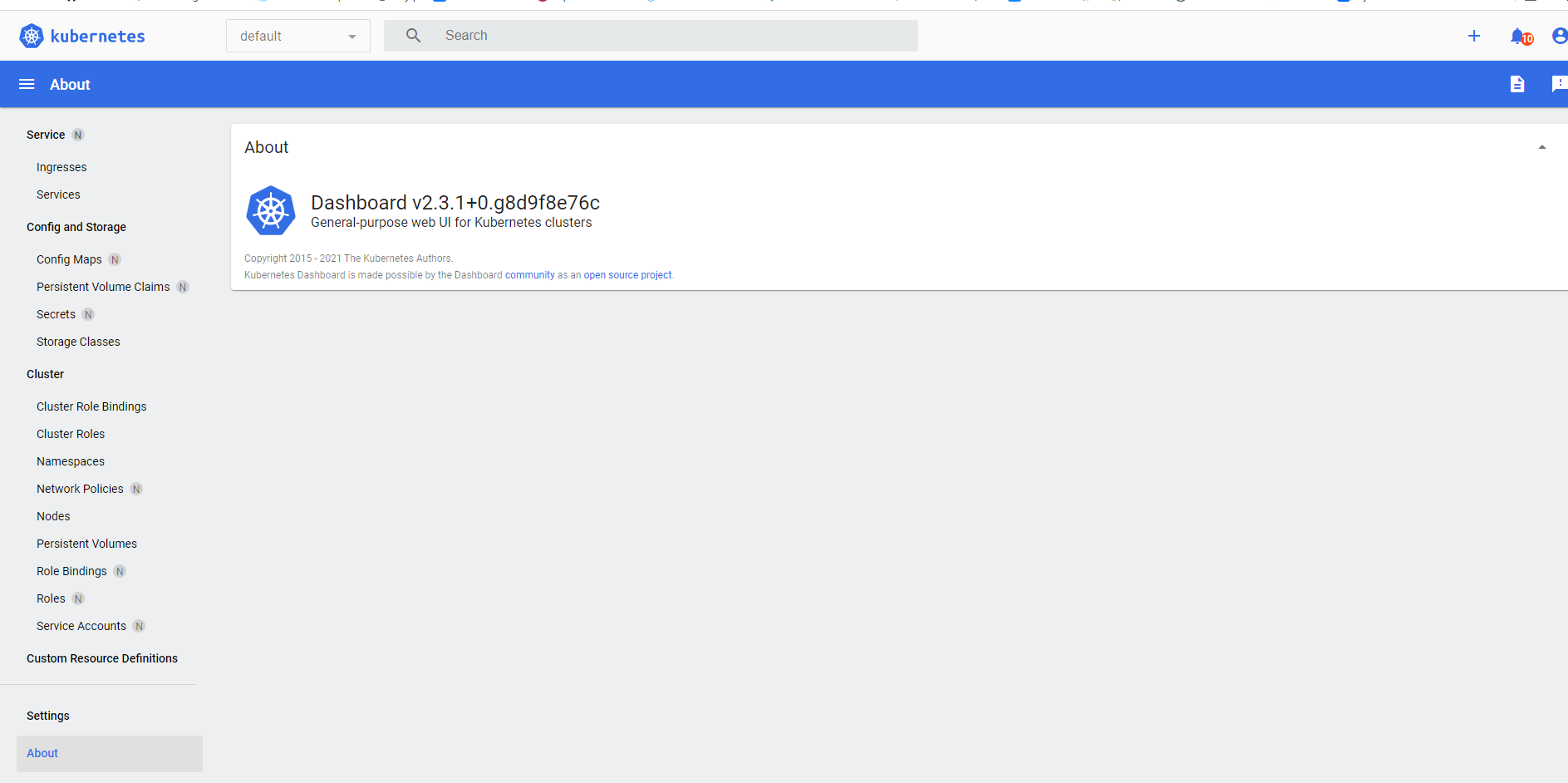Viewport: 1568px width, 783px height.
Task: Open the default namespace dropdown
Action: click(298, 36)
